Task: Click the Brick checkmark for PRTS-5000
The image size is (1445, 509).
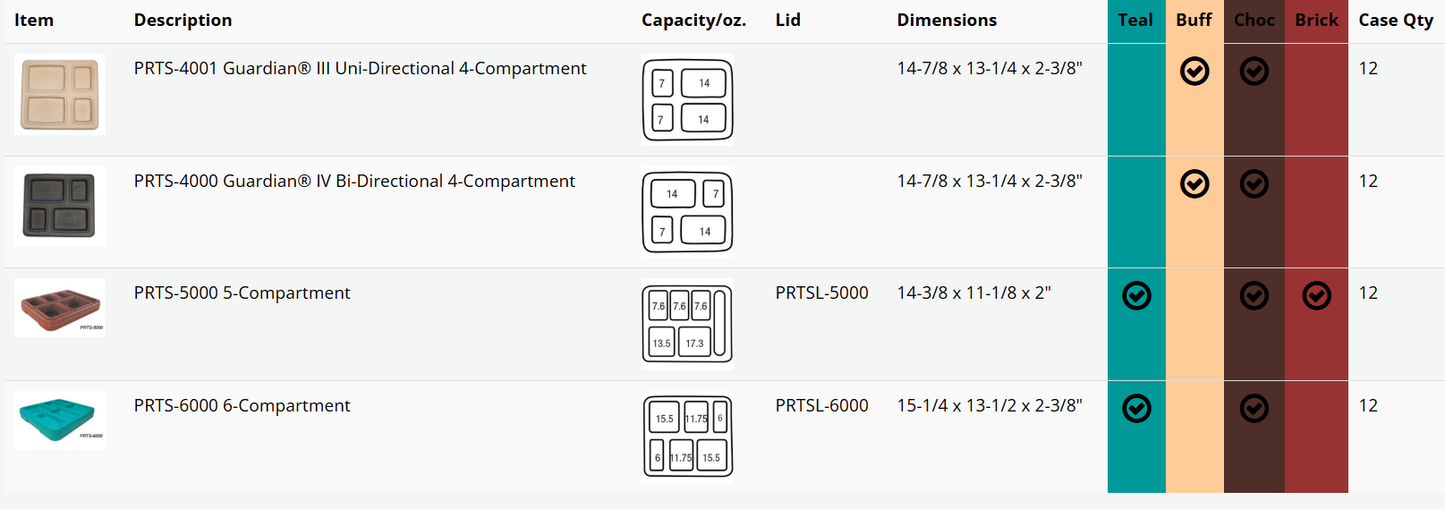Action: [1317, 295]
